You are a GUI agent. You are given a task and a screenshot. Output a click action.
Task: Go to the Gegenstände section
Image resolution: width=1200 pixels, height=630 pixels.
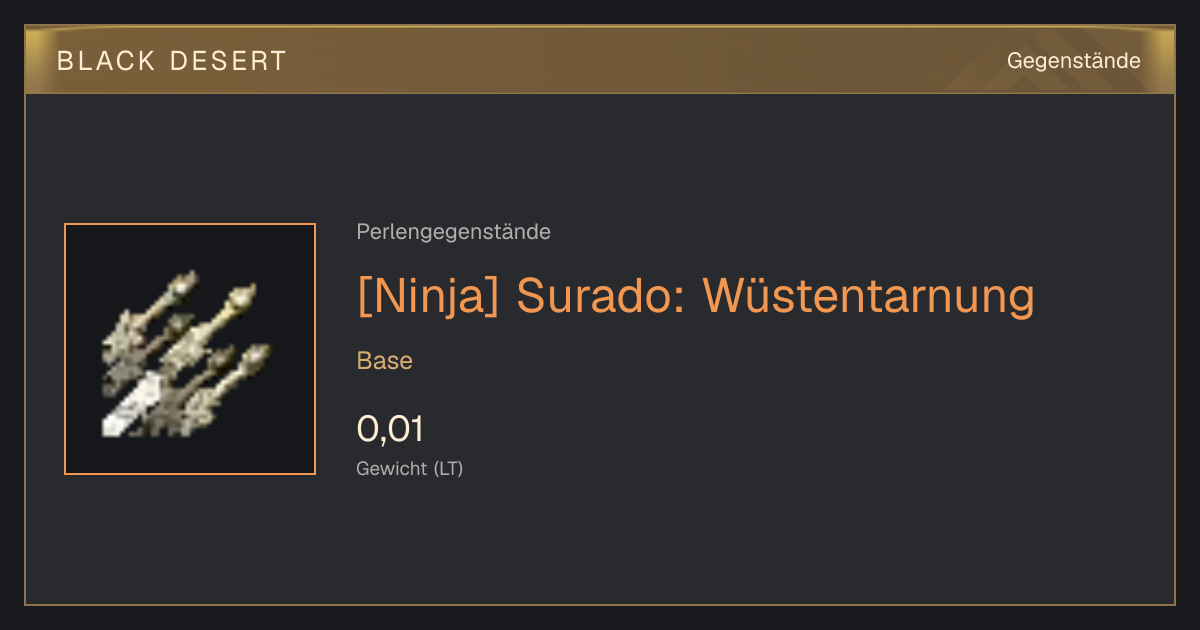click(x=1073, y=61)
